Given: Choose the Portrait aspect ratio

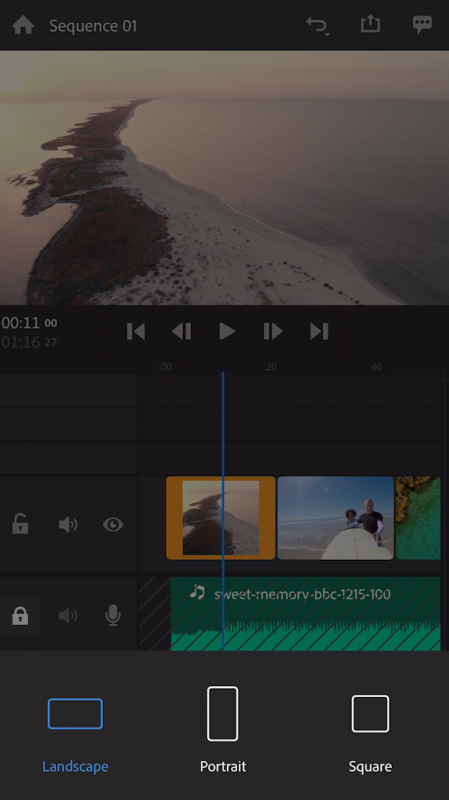Looking at the screenshot, I should [x=222, y=730].
